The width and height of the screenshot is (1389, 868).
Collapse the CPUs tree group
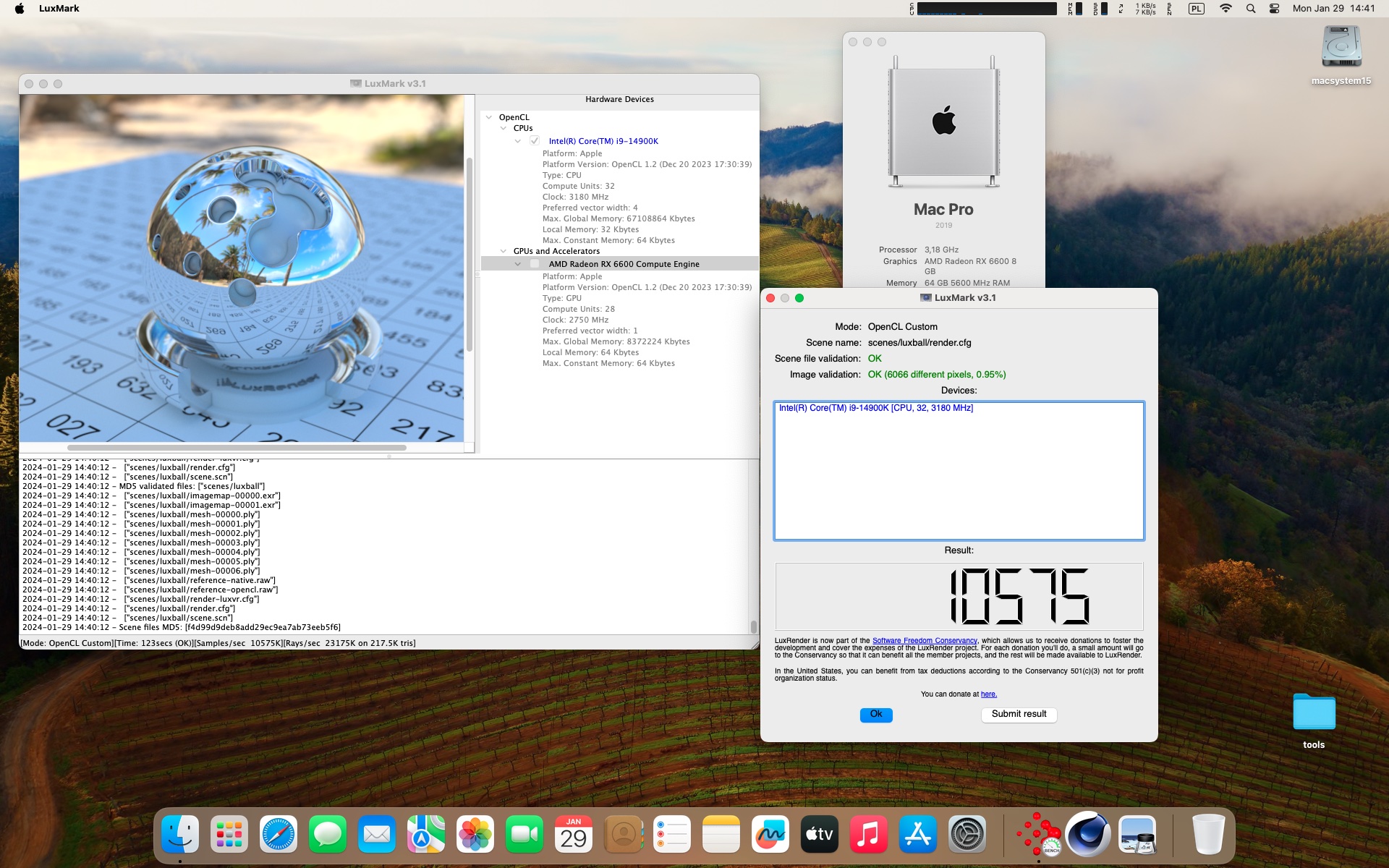pyautogui.click(x=504, y=128)
